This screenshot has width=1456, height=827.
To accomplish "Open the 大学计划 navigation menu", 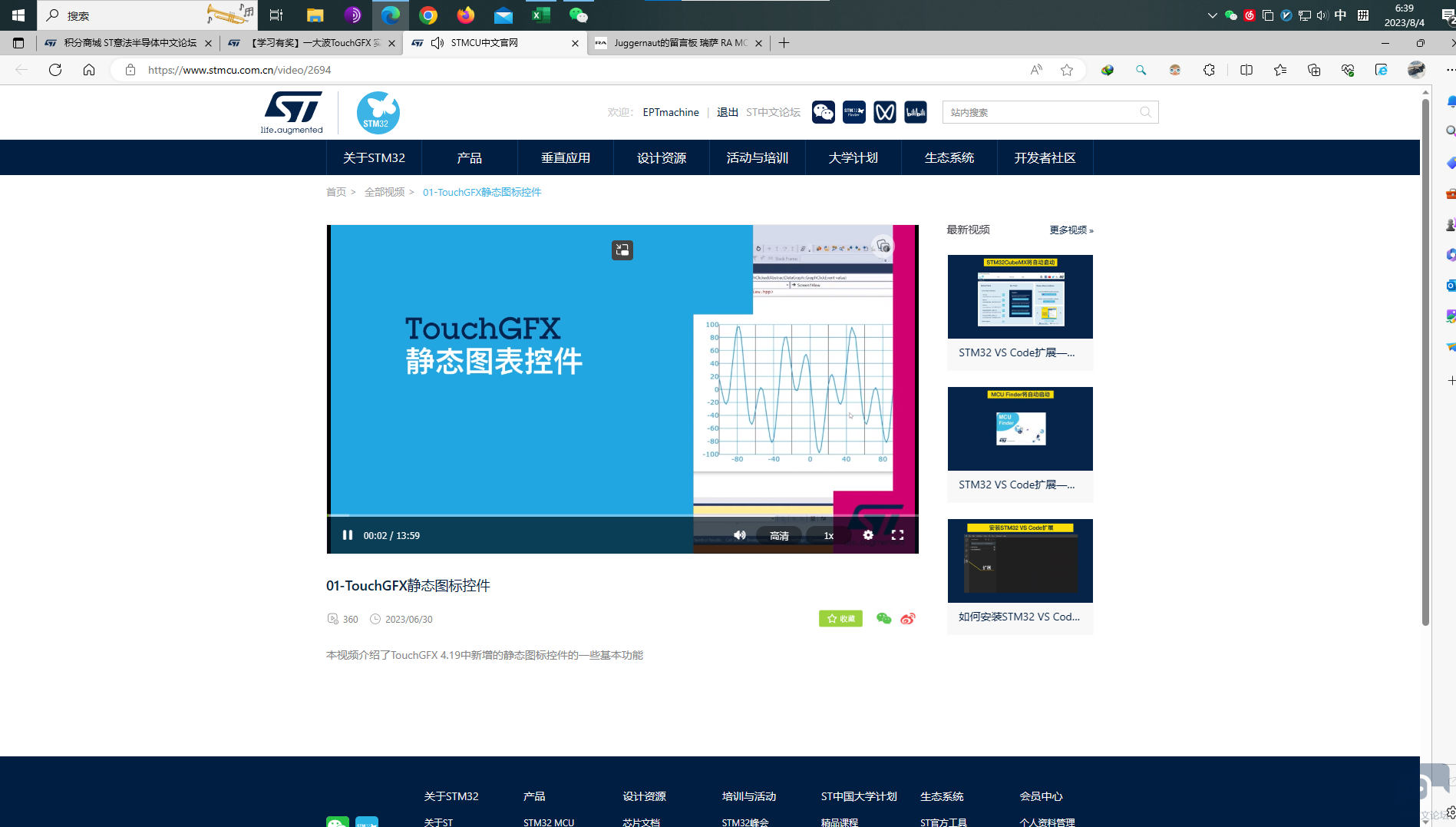I will (853, 157).
